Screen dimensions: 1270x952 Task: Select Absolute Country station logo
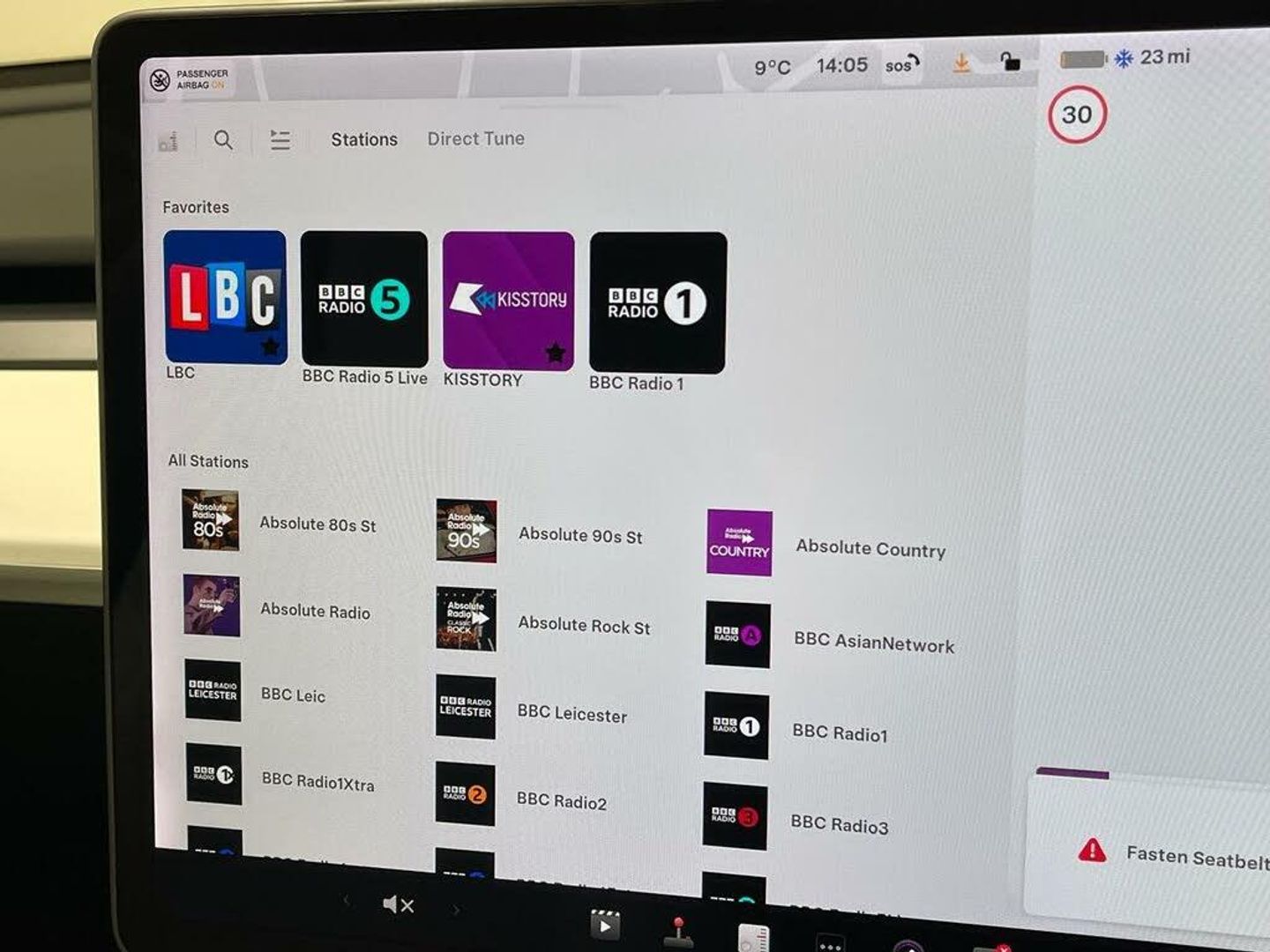(x=739, y=543)
